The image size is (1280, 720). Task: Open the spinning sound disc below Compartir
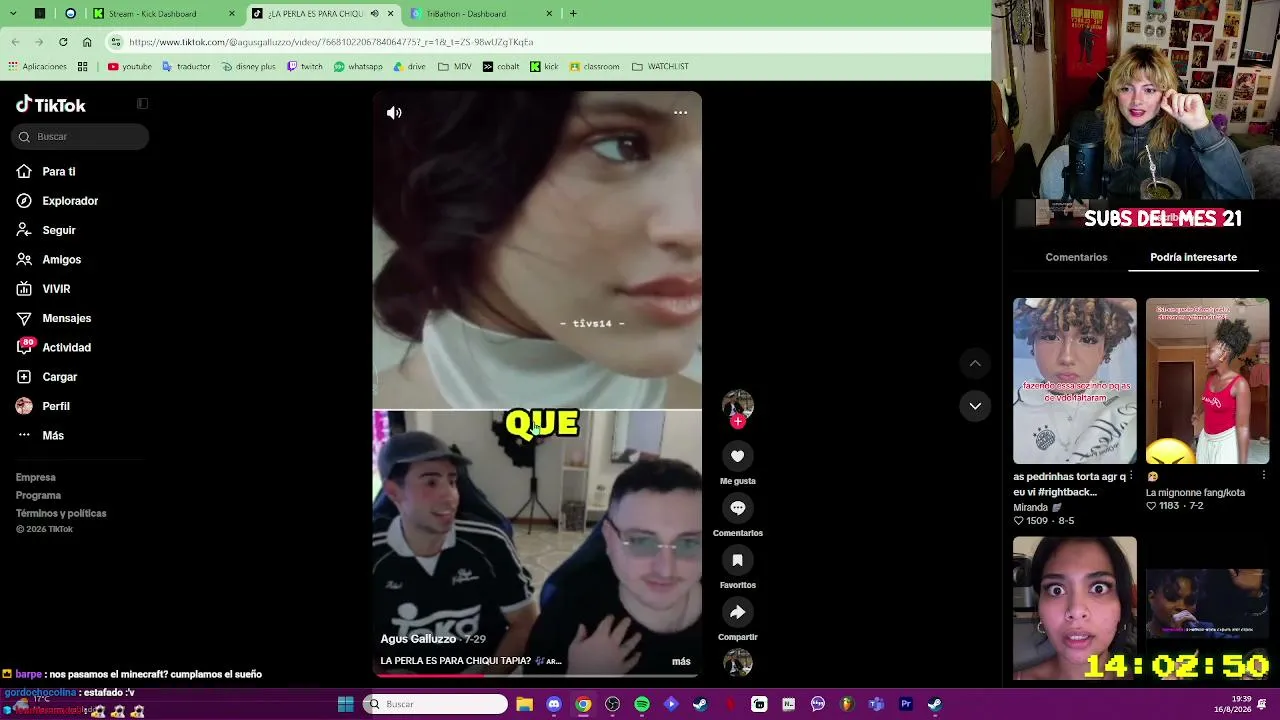(x=738, y=662)
